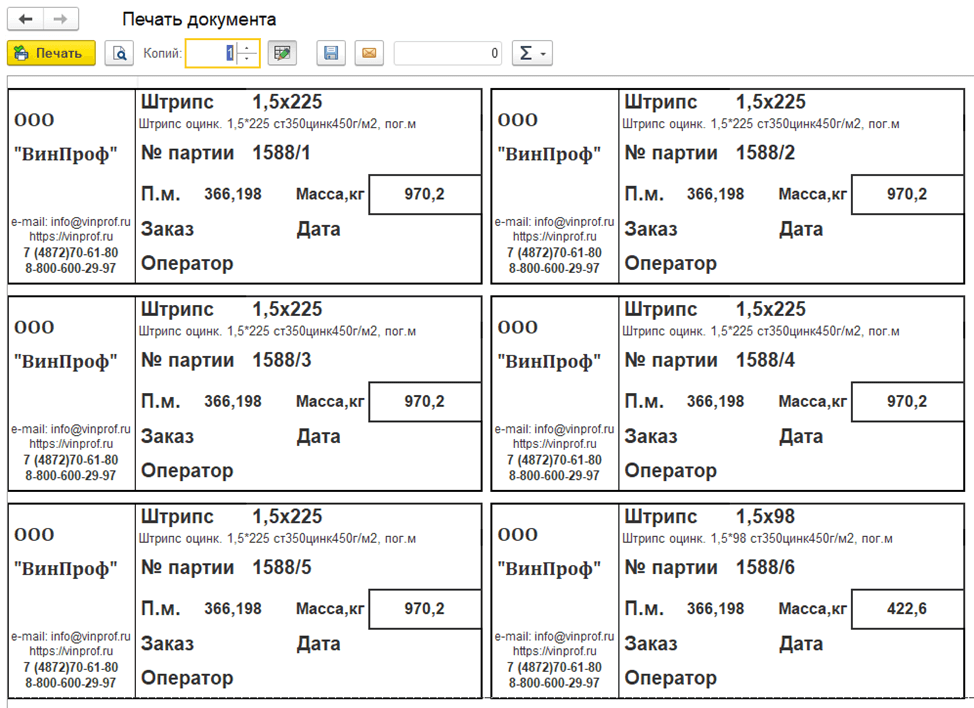Click the back navigation arrow
This screenshot has height=708, width=974.
[26, 20]
